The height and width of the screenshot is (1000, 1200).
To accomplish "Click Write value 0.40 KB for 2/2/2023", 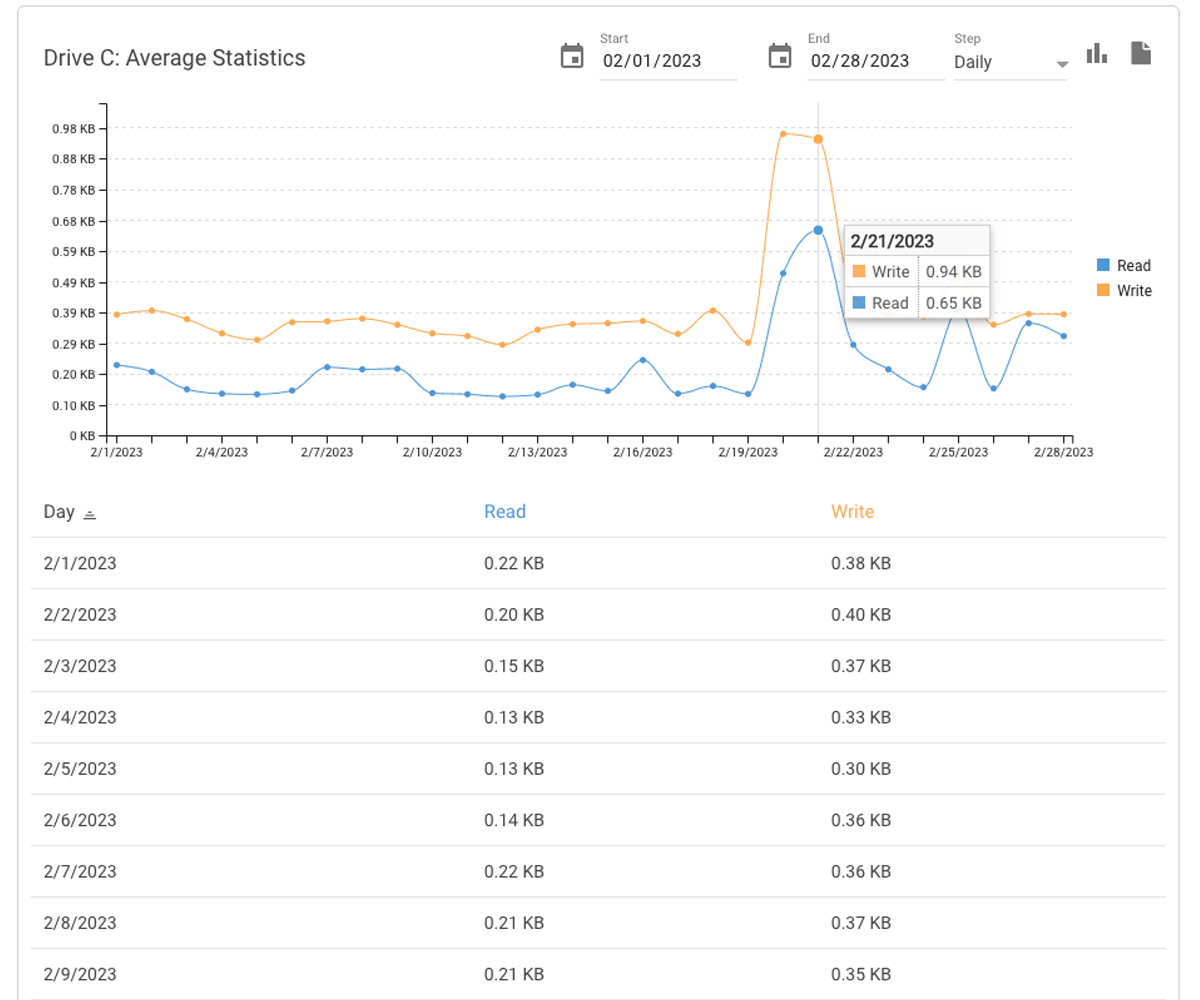I will tap(861, 614).
